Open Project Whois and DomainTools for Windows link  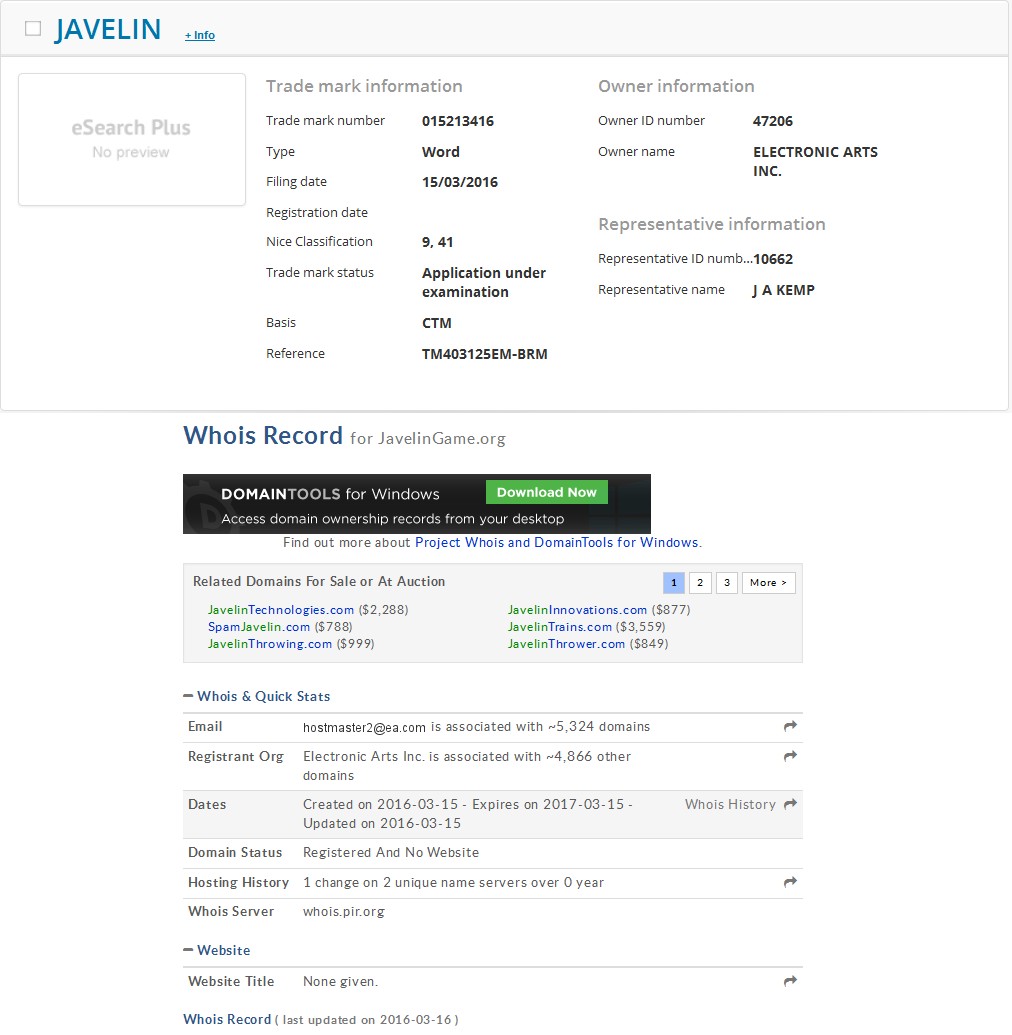[557, 542]
